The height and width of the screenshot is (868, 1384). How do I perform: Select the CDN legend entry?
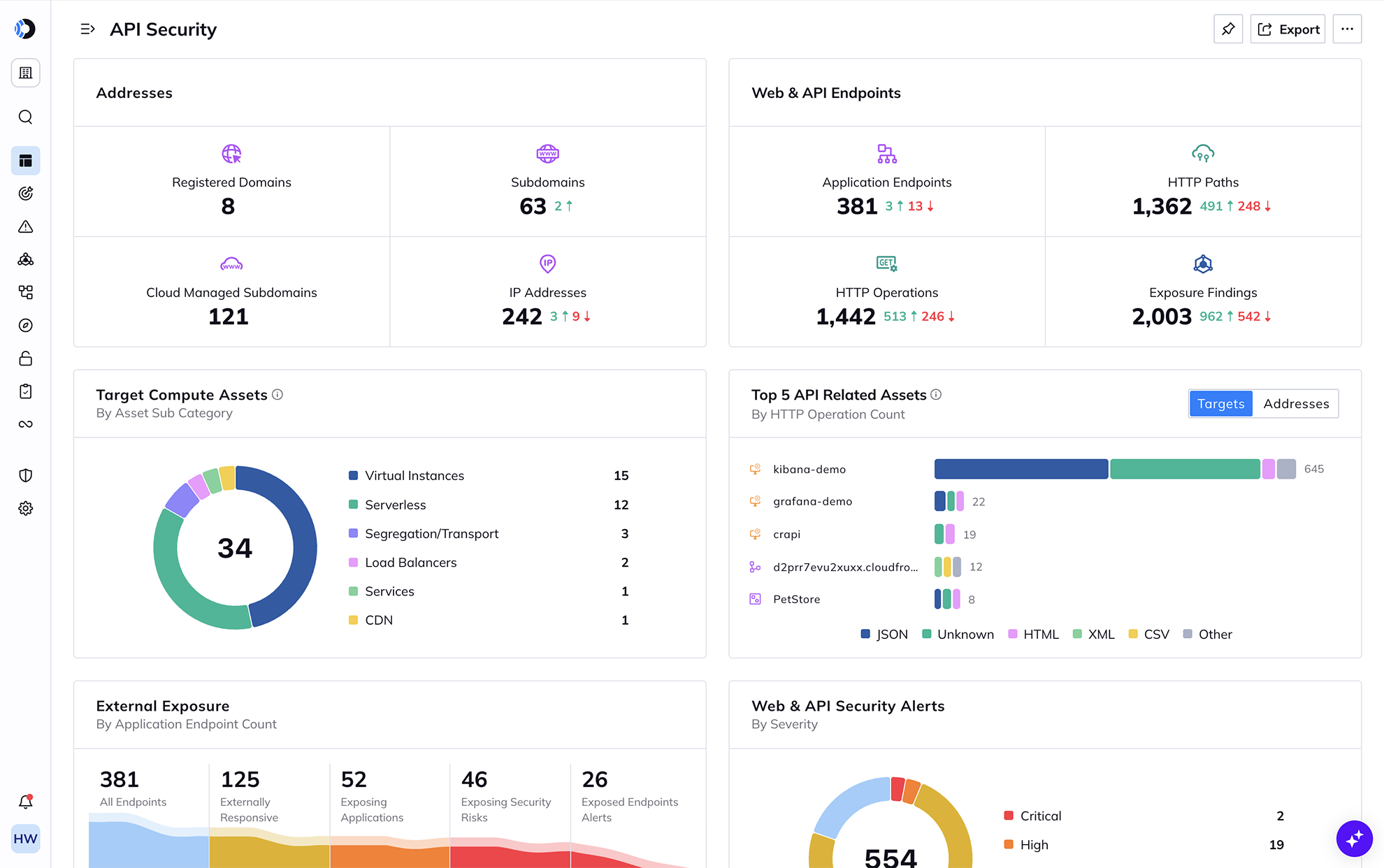coord(489,620)
